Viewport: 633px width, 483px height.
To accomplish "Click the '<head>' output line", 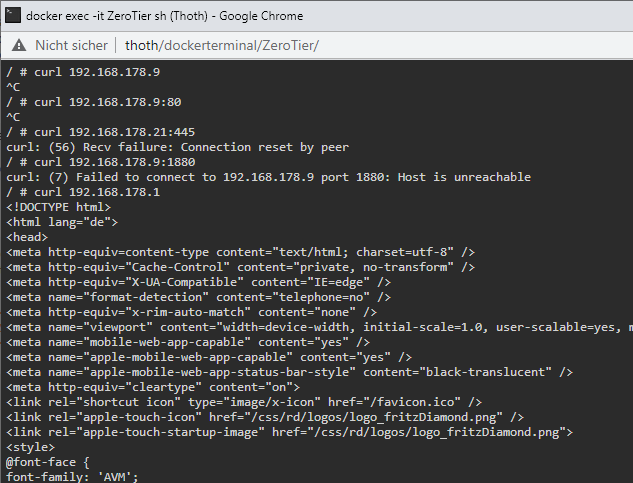I will (27, 237).
